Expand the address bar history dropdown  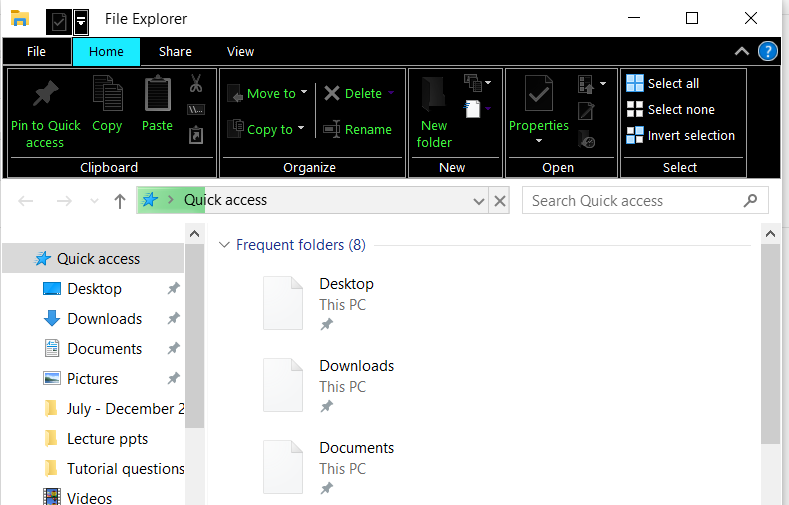coord(479,201)
